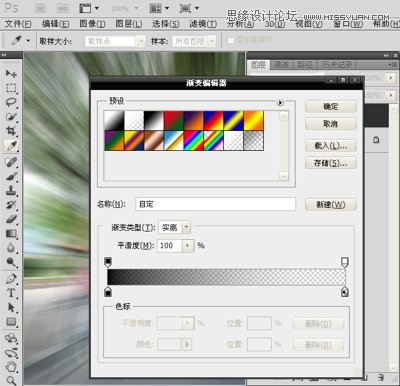The image size is (400, 386).
Task: Select the Eyedropper tool in toolbox
Action: click(11, 146)
